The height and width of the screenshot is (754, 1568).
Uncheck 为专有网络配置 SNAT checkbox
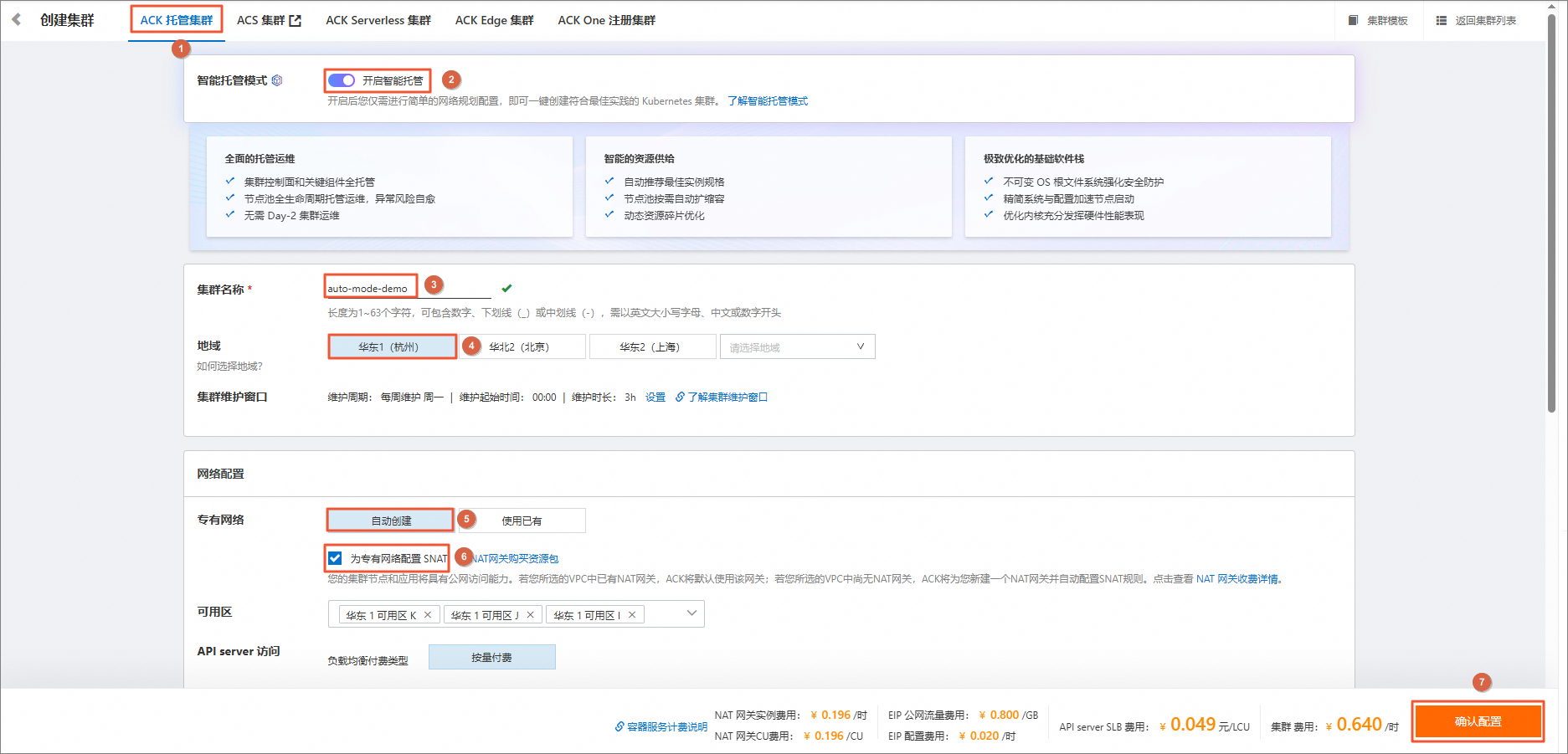point(335,558)
